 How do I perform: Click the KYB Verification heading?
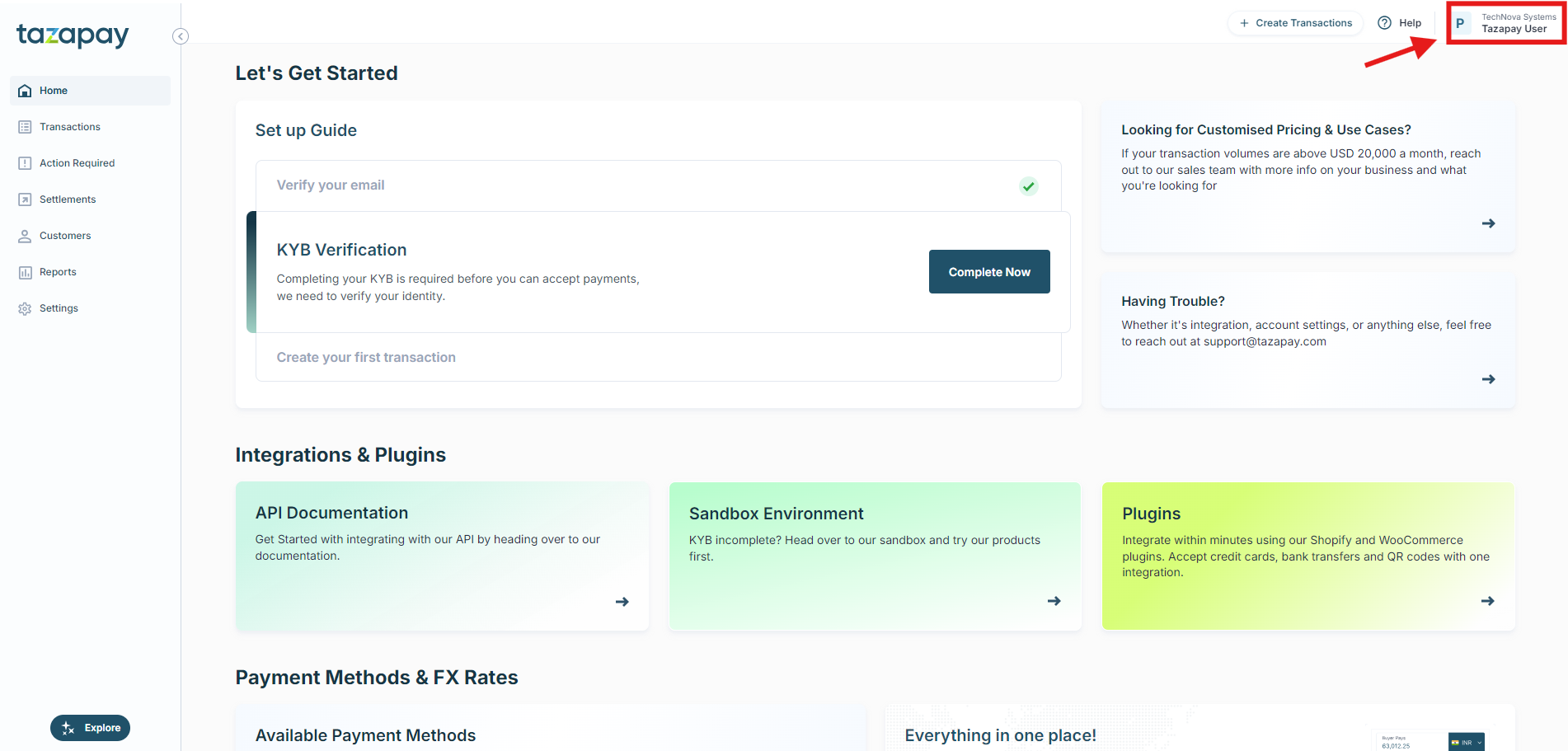pos(341,250)
